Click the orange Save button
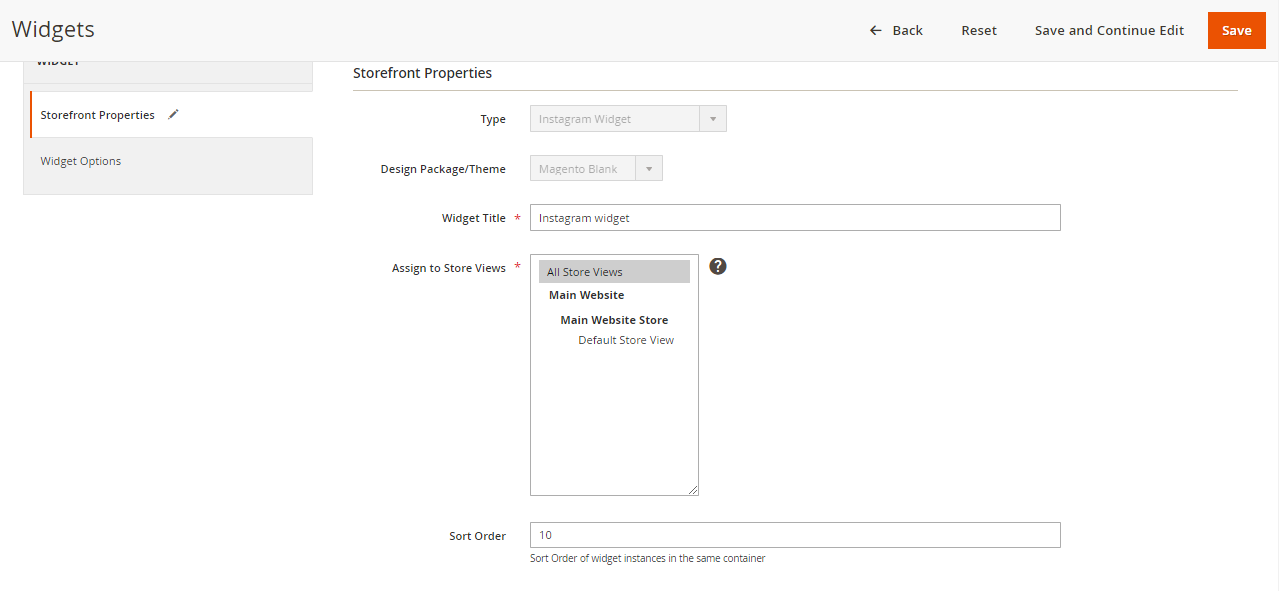The width and height of the screenshot is (1279, 591). pyautogui.click(x=1236, y=30)
